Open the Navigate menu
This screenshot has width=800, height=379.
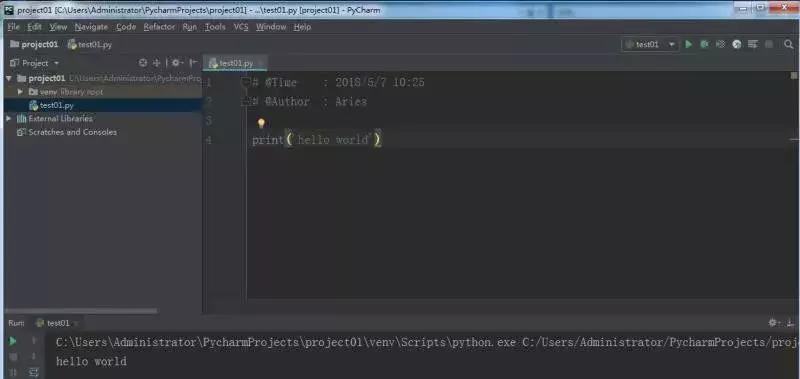tap(91, 27)
